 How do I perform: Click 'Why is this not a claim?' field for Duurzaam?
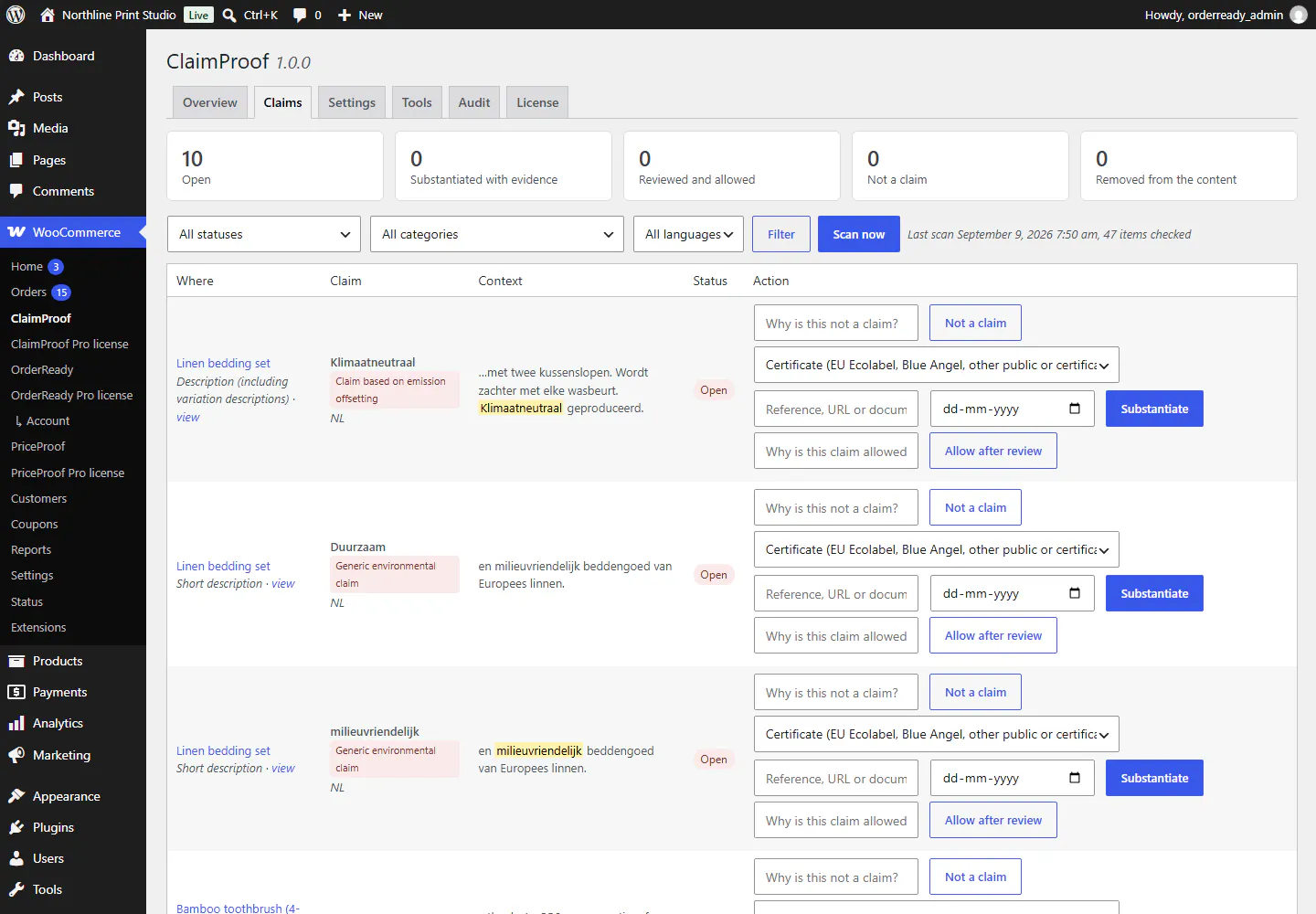836,507
